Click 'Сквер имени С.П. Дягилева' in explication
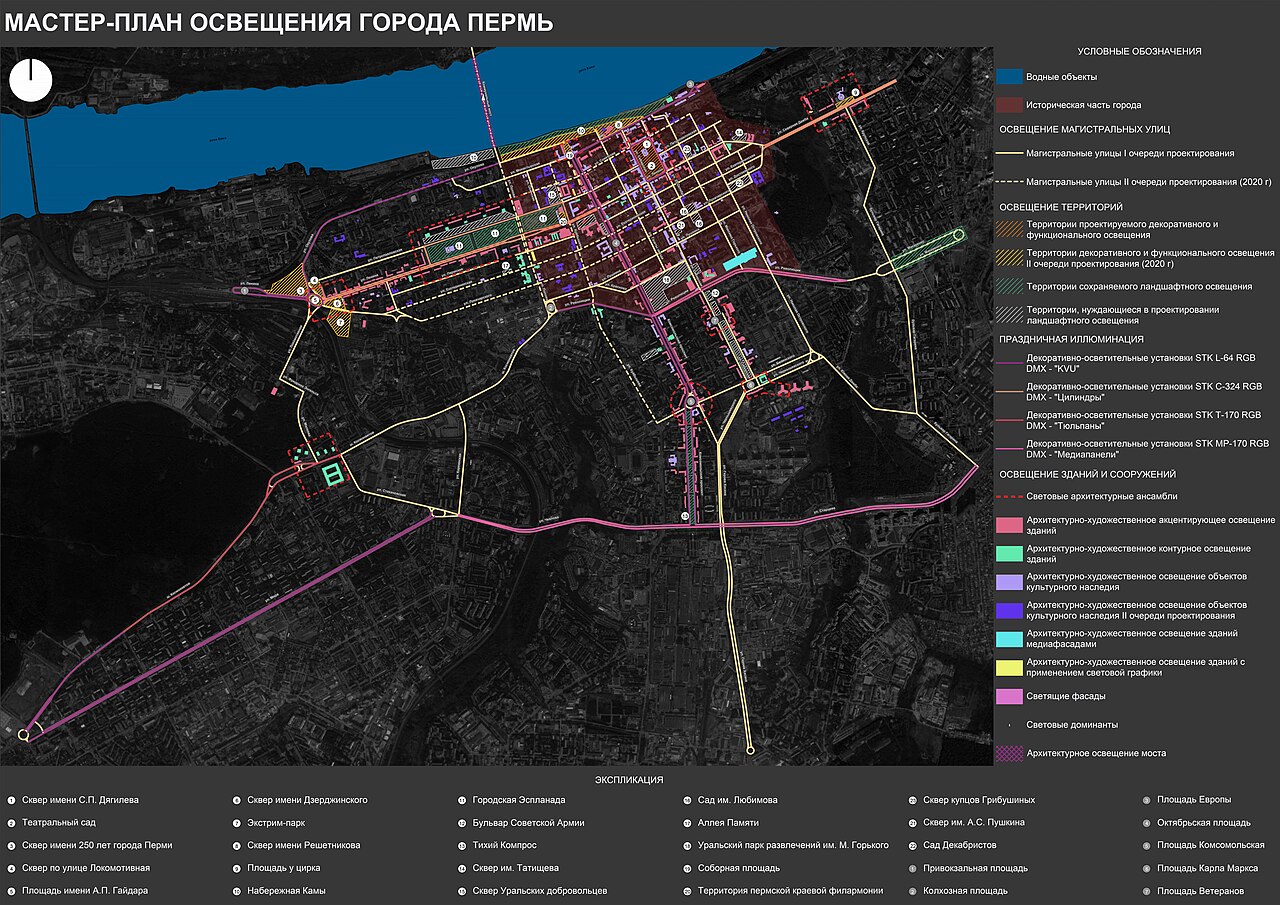The height and width of the screenshot is (905, 1280). point(80,800)
